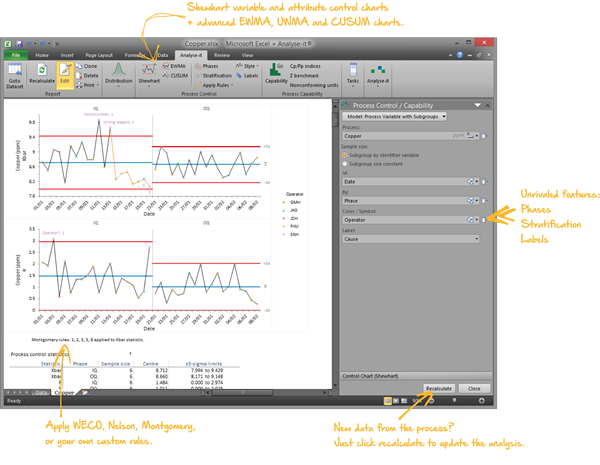Click the Undo icon in title bar

(29, 44)
